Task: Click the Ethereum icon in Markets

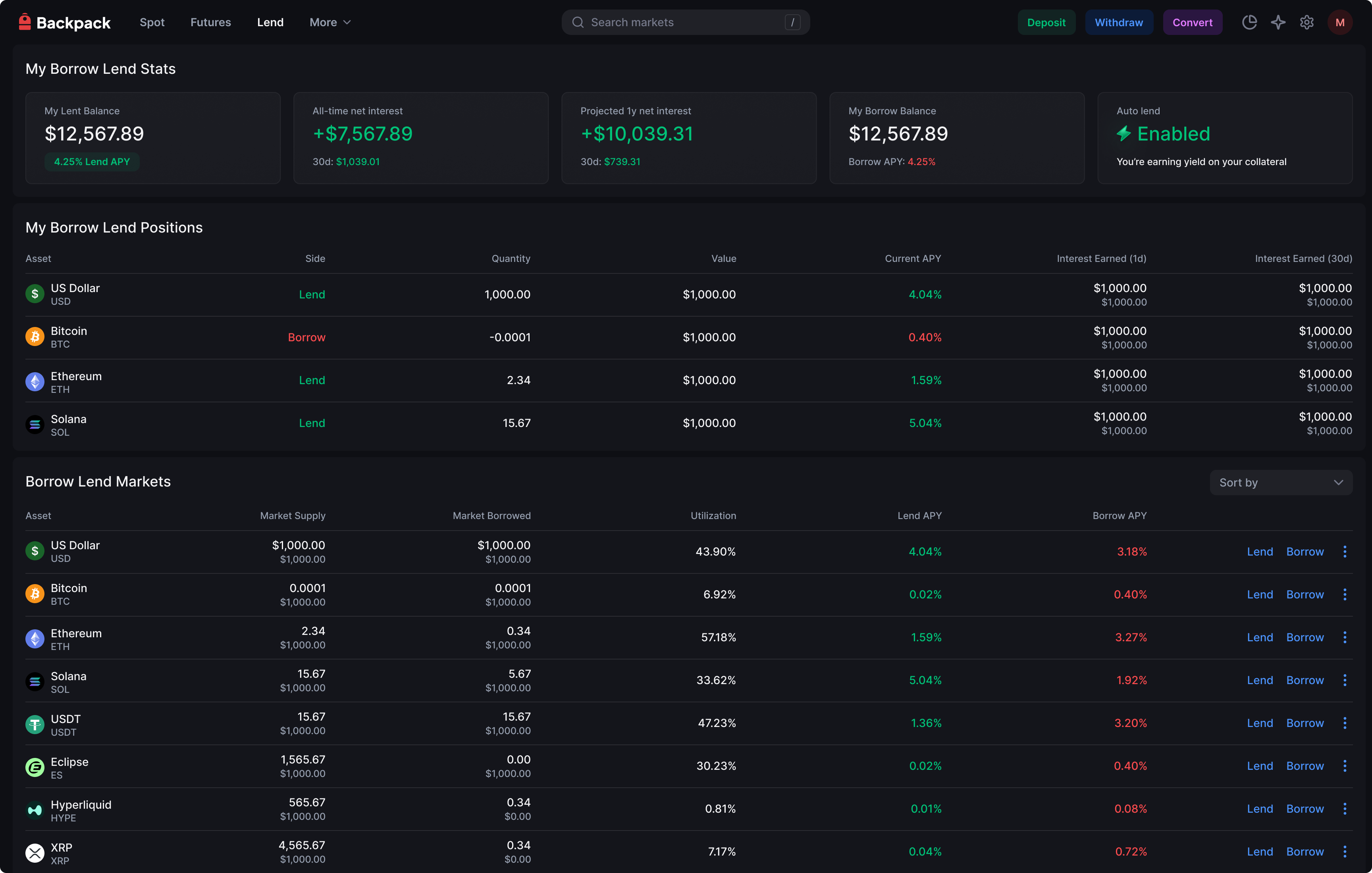Action: click(35, 638)
